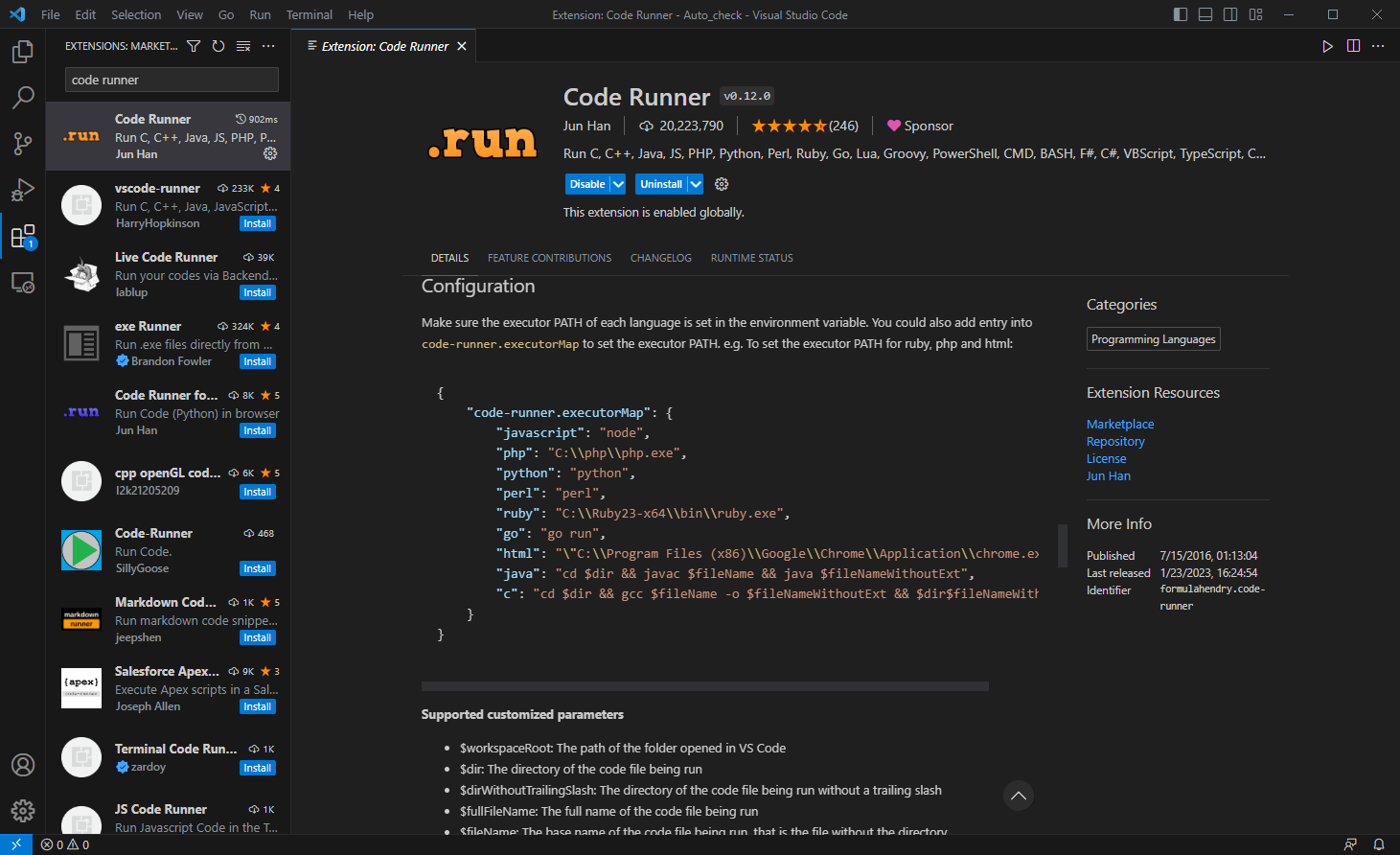Click the Jun Han publisher name in header
This screenshot has width=1400, height=855.
click(x=586, y=126)
